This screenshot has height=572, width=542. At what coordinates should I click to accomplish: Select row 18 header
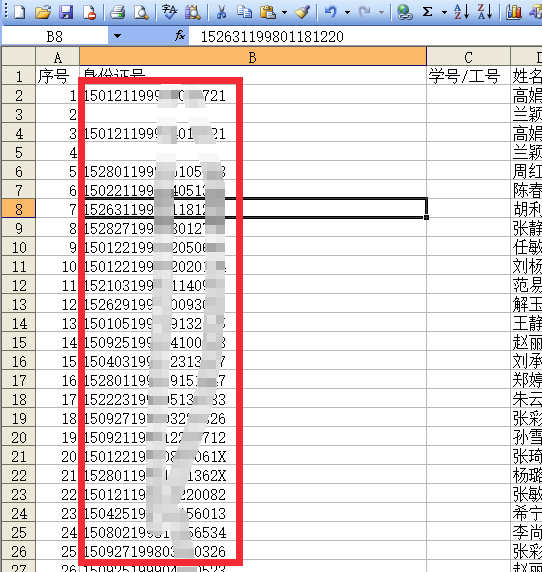tap(19, 398)
